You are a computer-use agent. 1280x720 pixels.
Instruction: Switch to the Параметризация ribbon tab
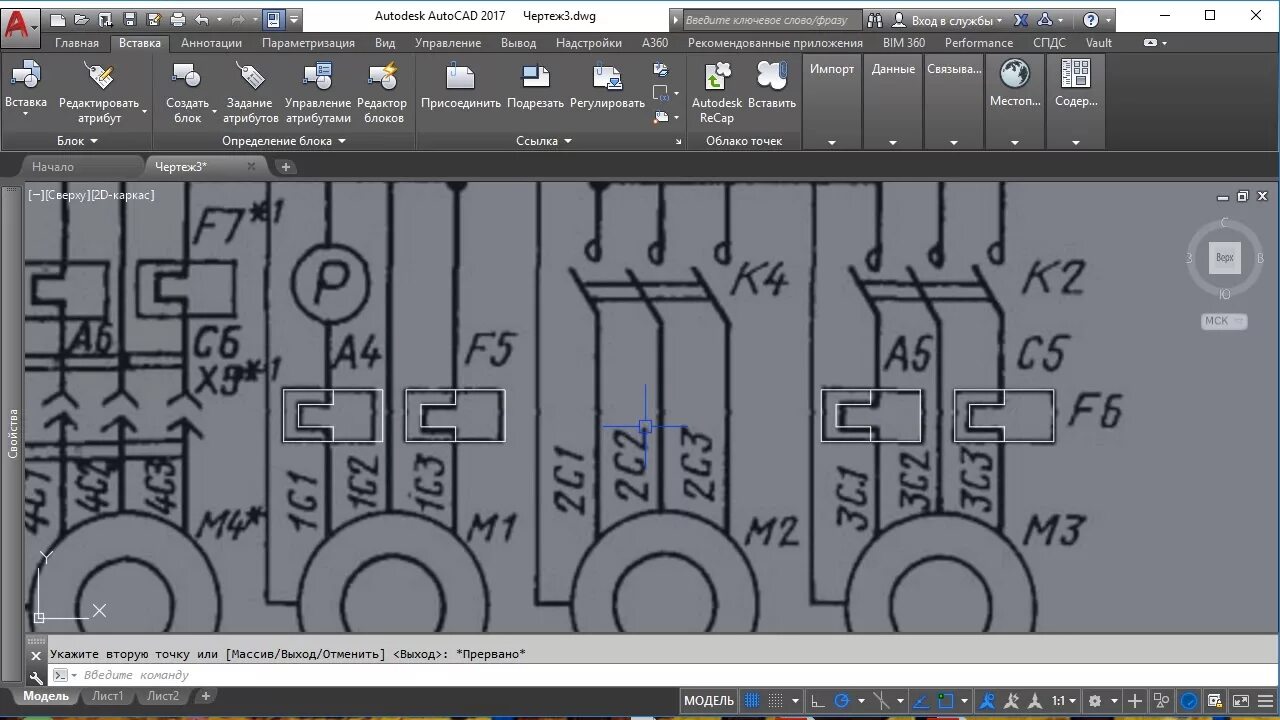click(308, 43)
